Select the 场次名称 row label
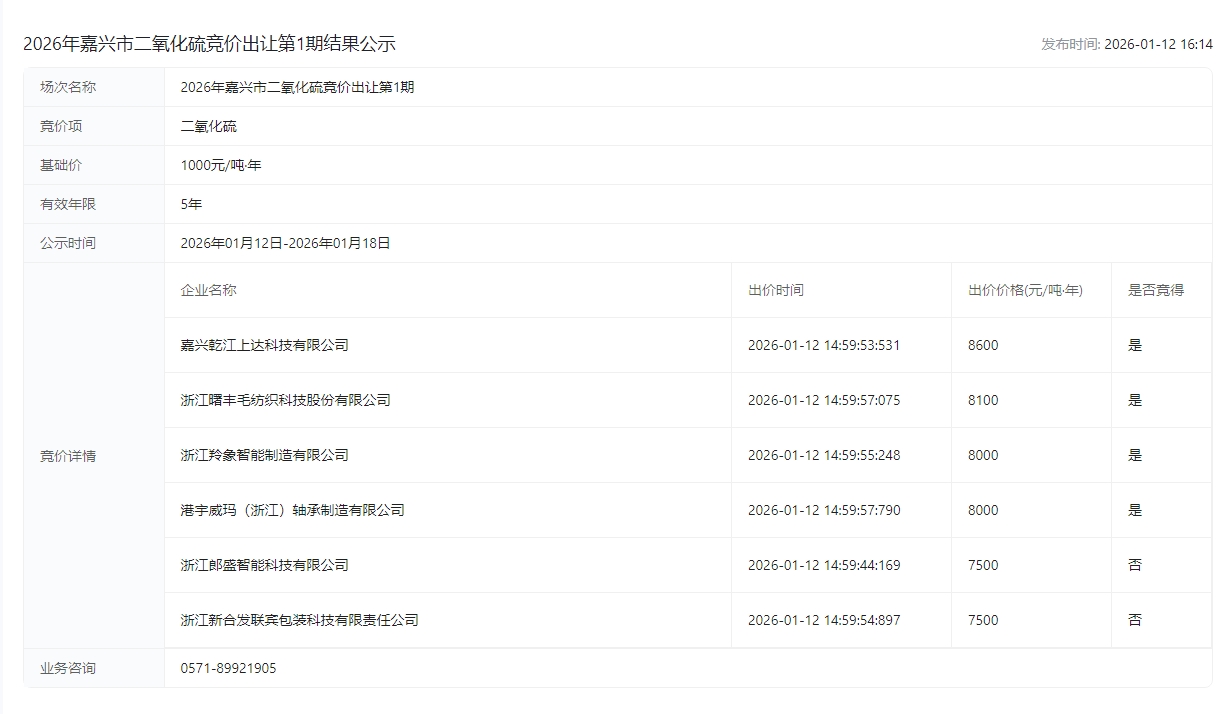 [68, 87]
